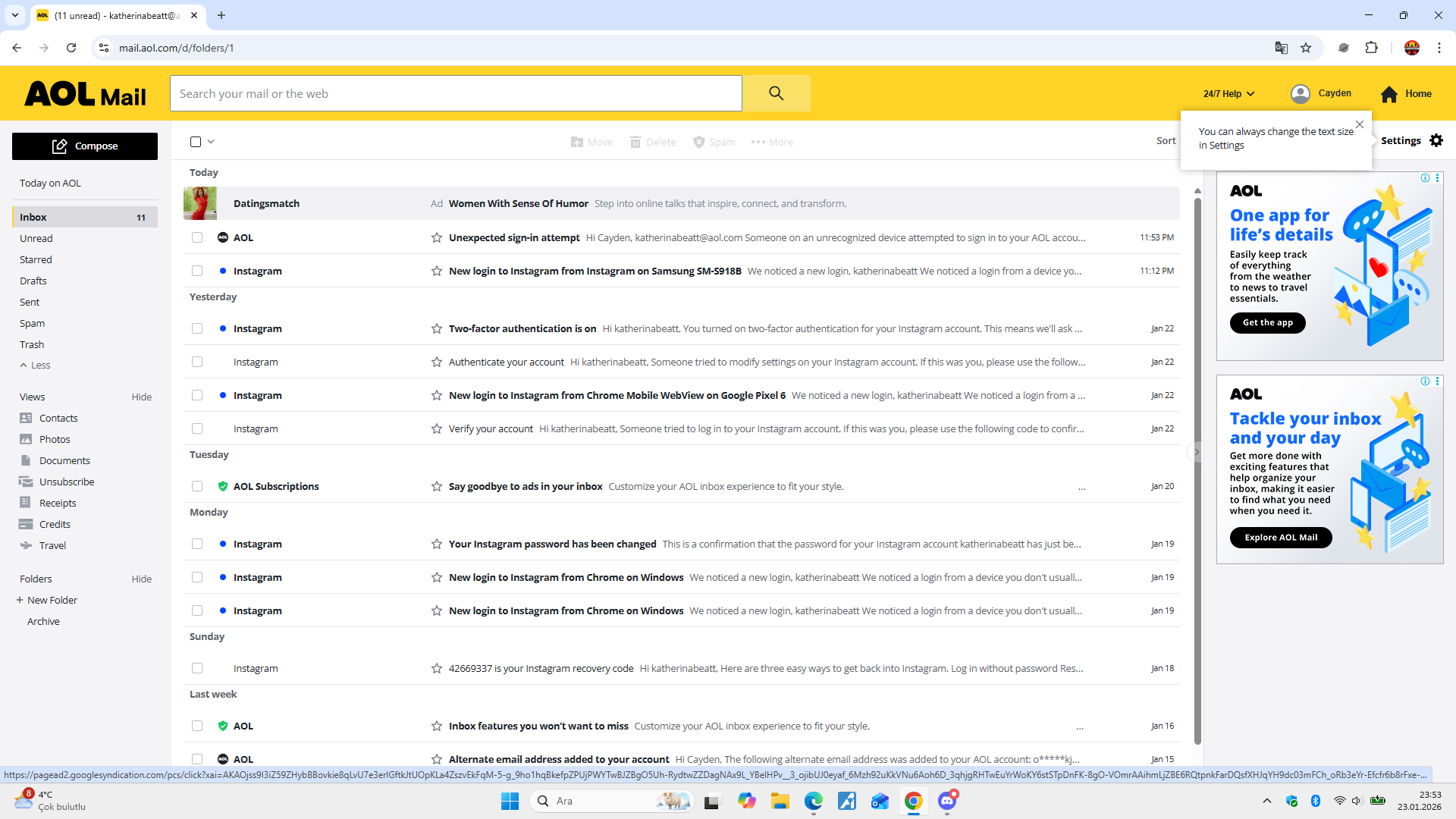The width and height of the screenshot is (1456, 819).
Task: Open the Chrome extensions puzzle icon
Action: (1371, 48)
